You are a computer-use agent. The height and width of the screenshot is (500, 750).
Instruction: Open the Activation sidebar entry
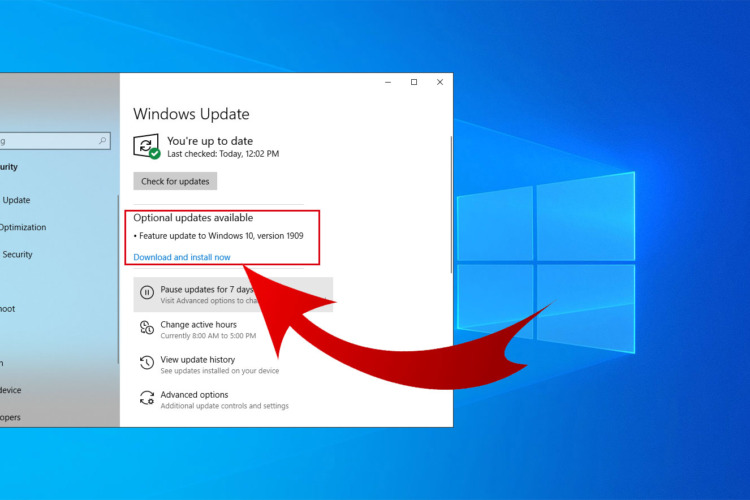4,363
